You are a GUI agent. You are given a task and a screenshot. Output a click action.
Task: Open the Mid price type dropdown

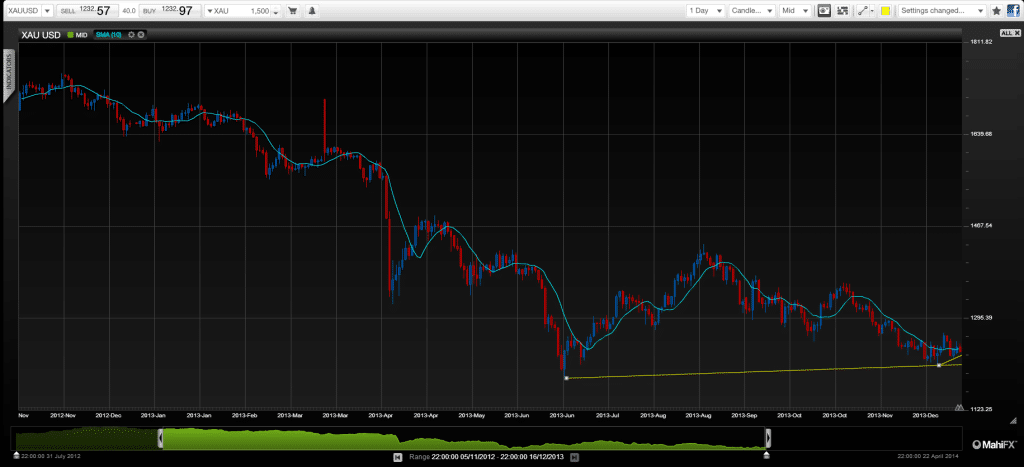tap(795, 10)
